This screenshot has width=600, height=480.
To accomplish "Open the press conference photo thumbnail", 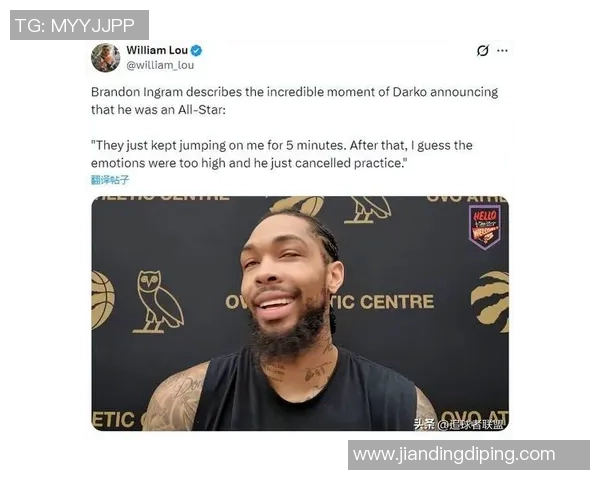I will pos(300,313).
